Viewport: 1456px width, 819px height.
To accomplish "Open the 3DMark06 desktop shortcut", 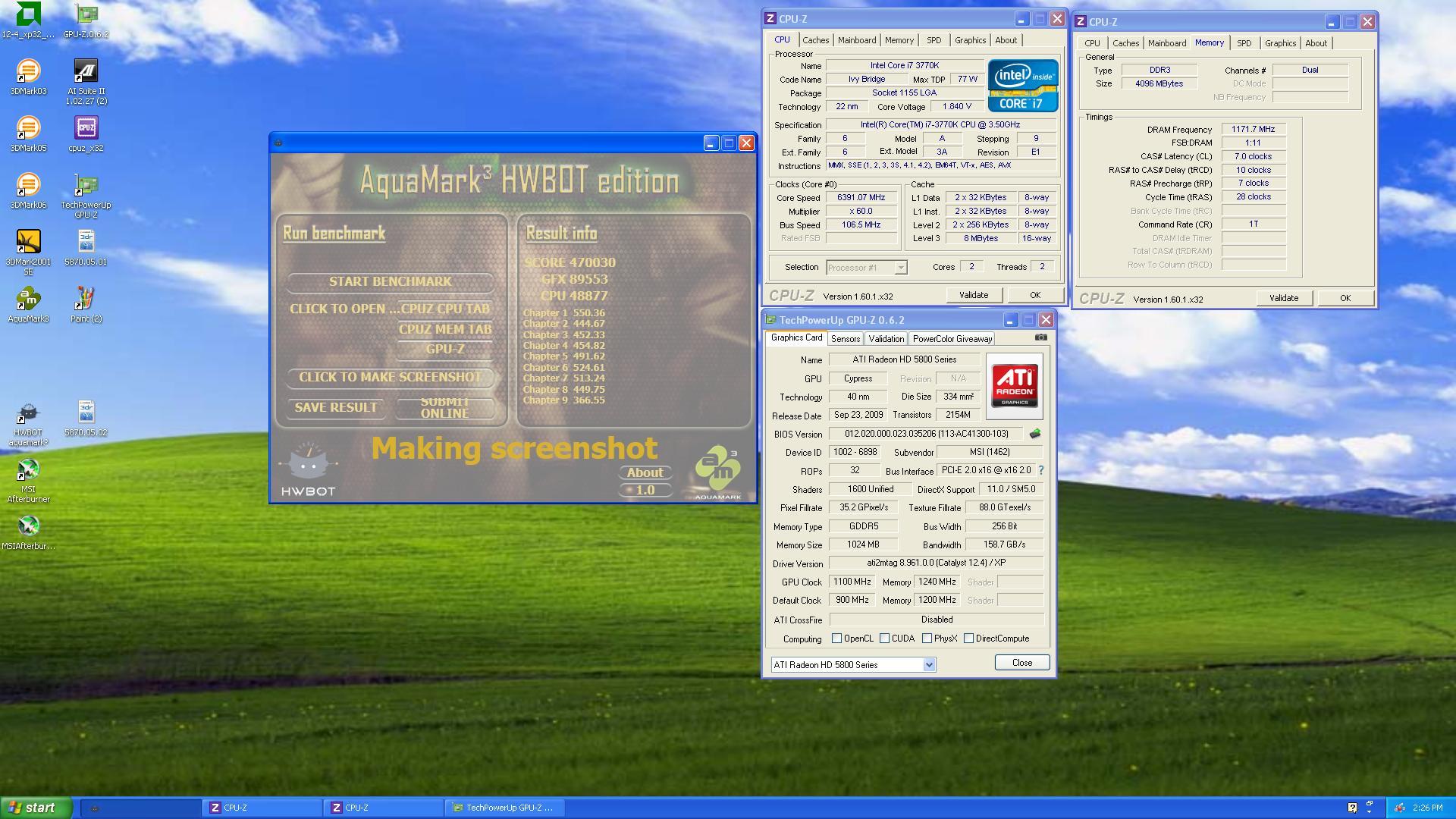I will [28, 191].
